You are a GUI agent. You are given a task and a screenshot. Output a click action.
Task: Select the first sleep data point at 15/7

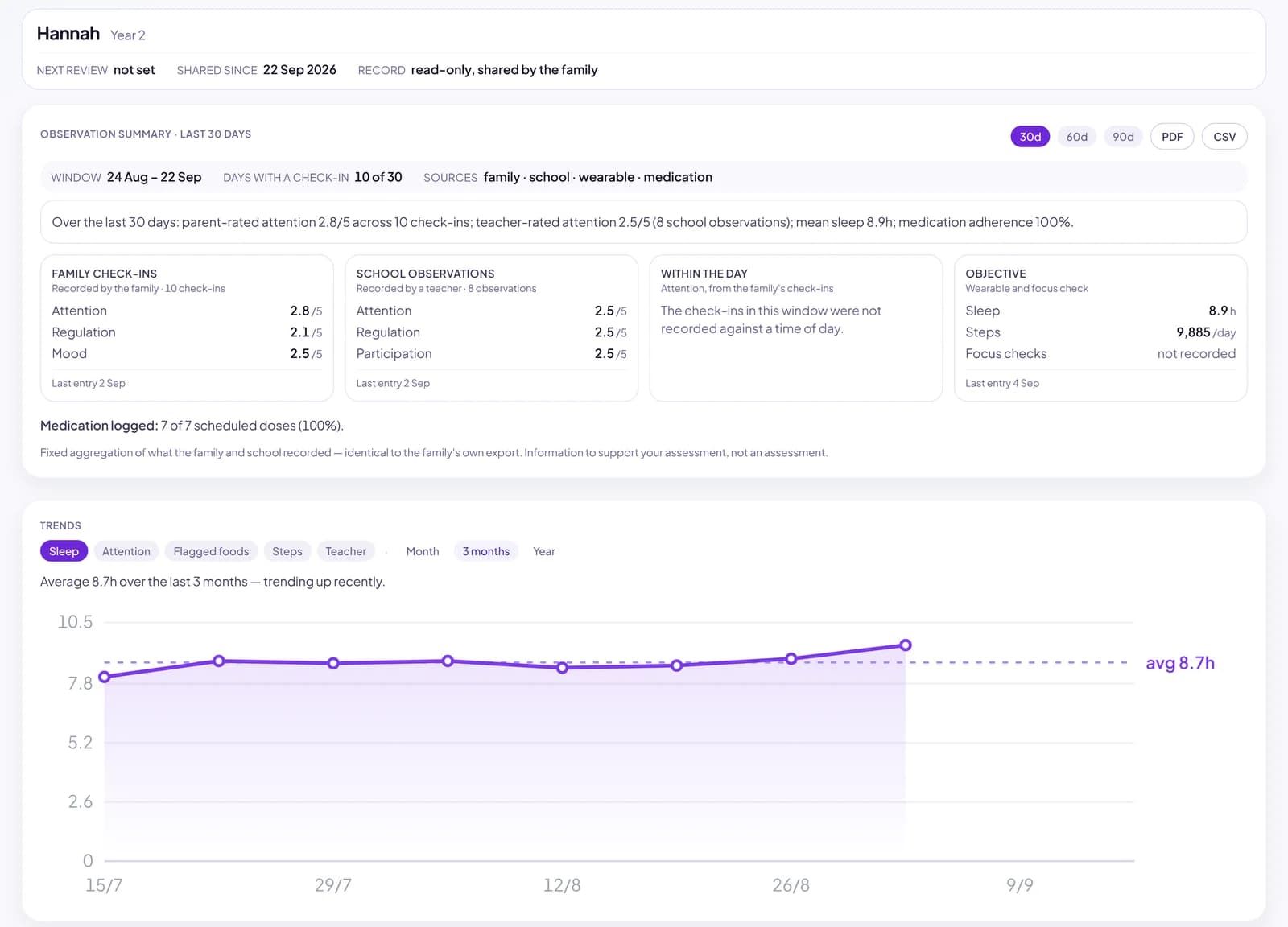tap(105, 677)
